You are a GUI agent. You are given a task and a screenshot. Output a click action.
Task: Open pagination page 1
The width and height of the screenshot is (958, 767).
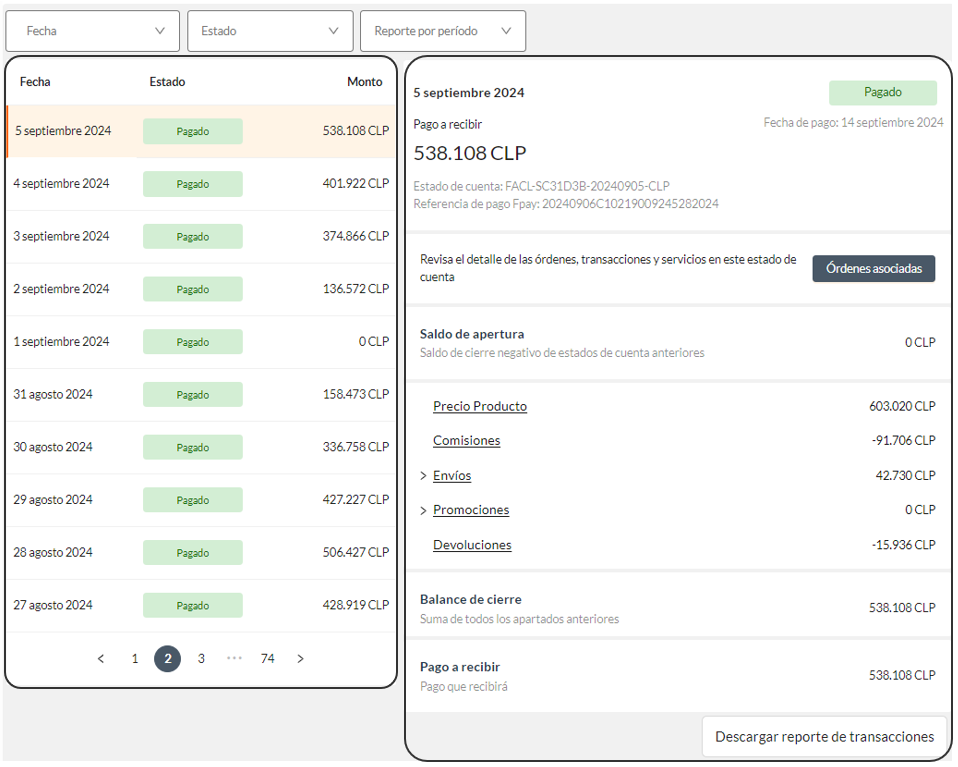pyautogui.click(x=135, y=659)
